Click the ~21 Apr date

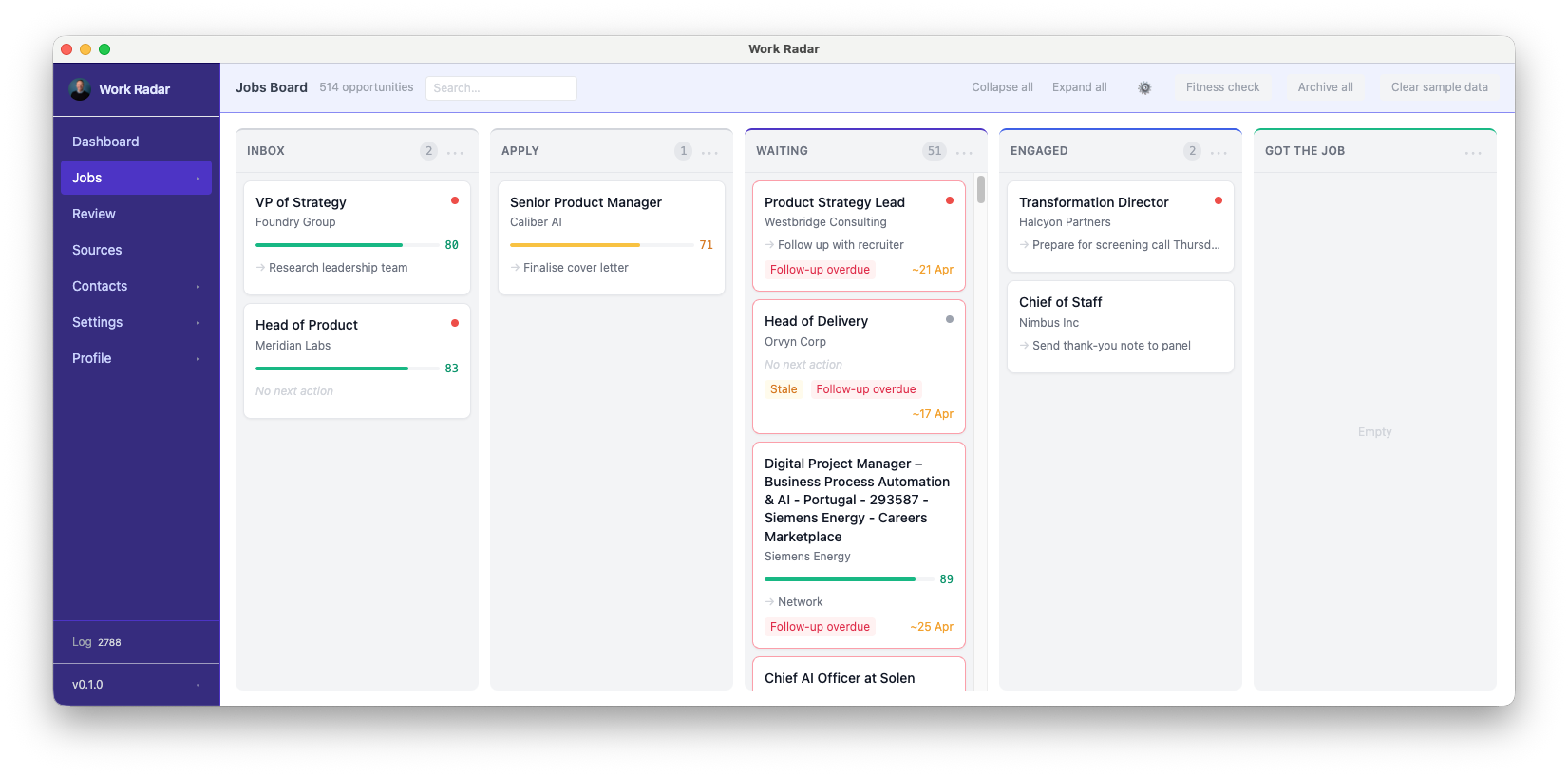click(x=933, y=270)
